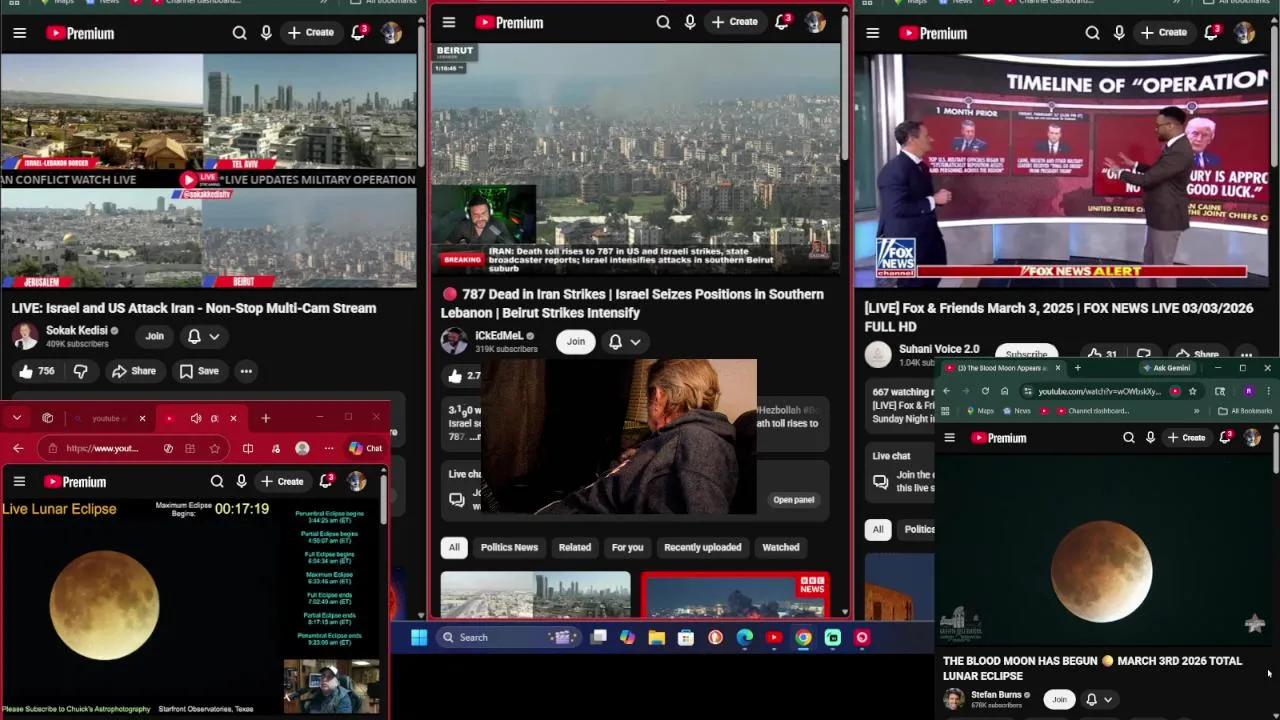
Task: Save the Sokak Kedisi stream
Action: tap(199, 371)
